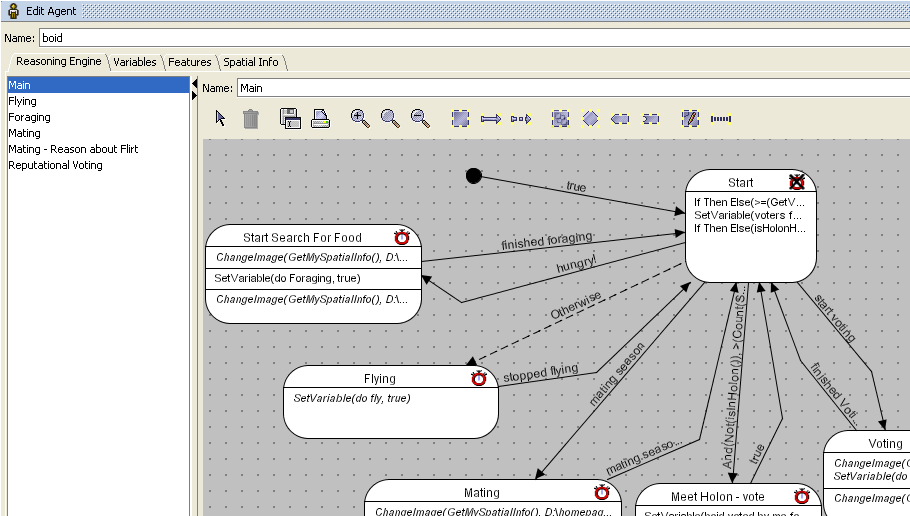Open the Spatial Info tab

tap(251, 62)
